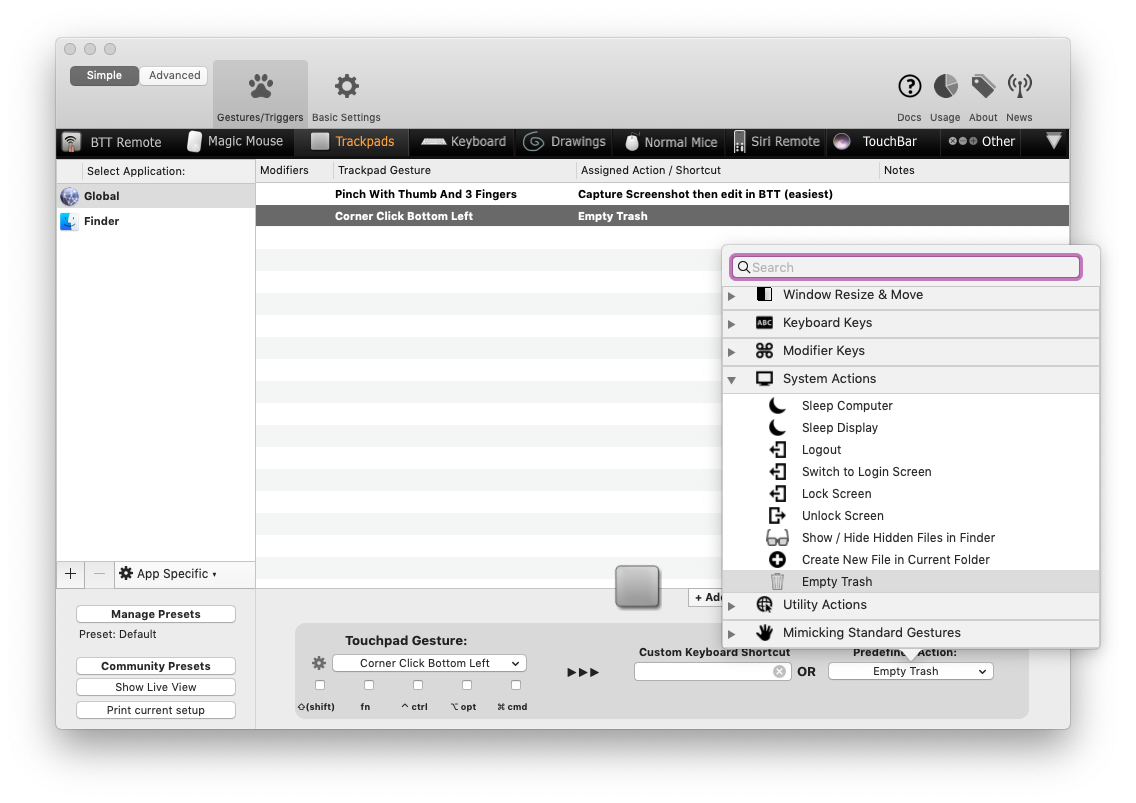Switch to the Other tab

pos(982,141)
